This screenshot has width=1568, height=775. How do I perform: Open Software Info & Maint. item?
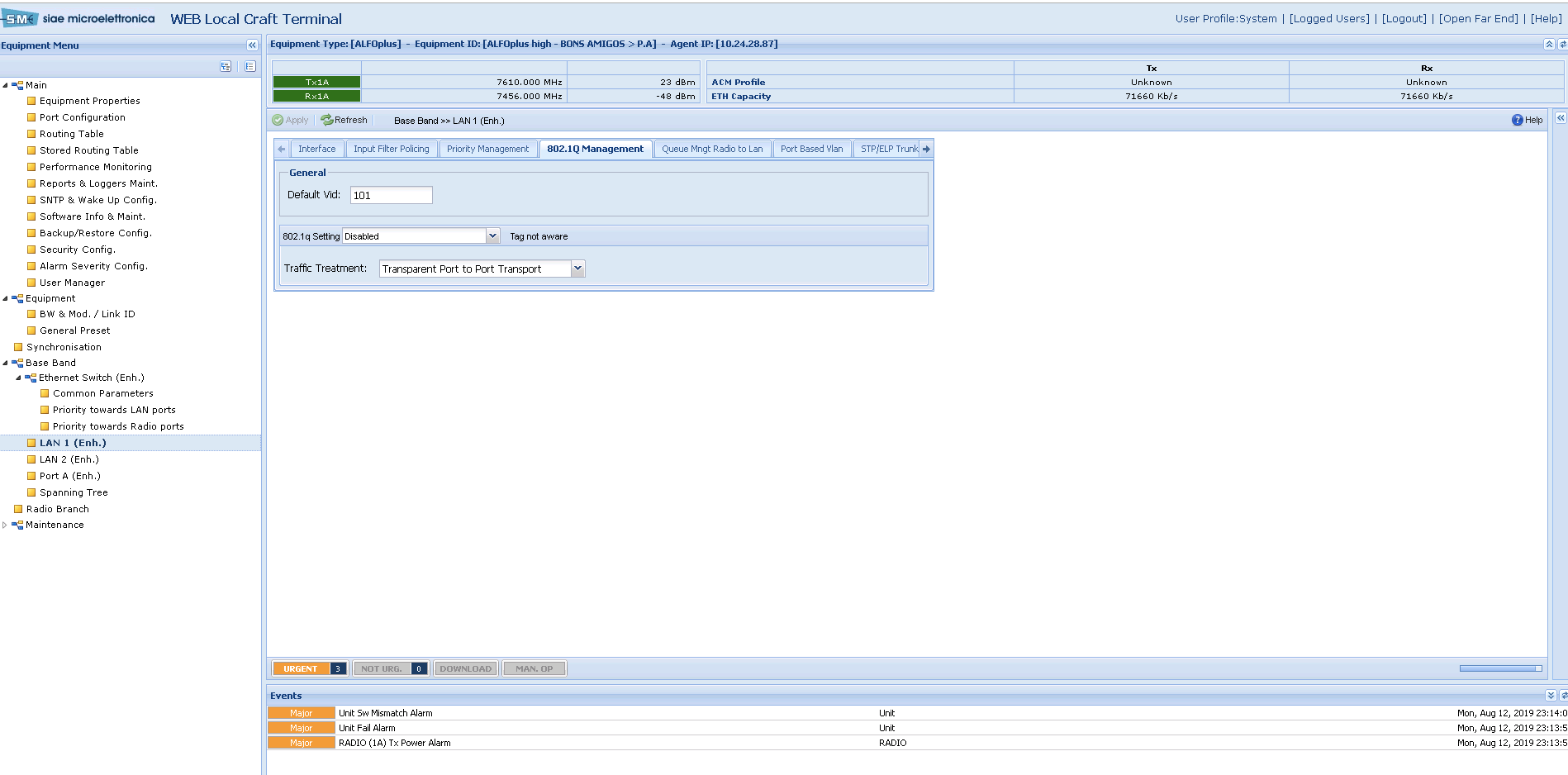[93, 216]
